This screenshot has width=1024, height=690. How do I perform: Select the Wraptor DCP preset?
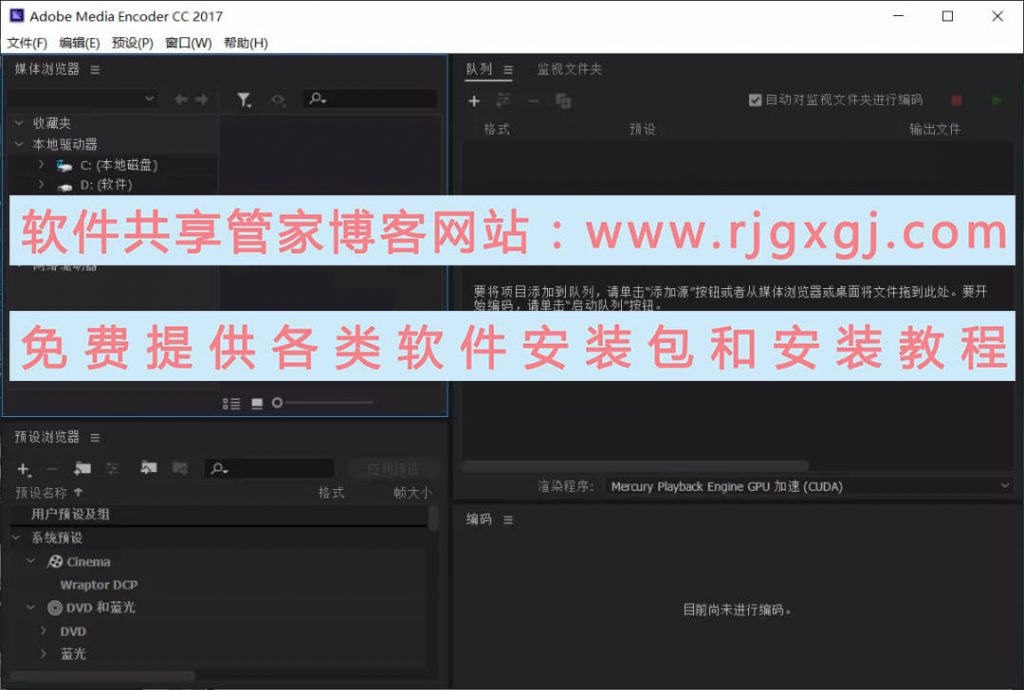pyautogui.click(x=99, y=585)
